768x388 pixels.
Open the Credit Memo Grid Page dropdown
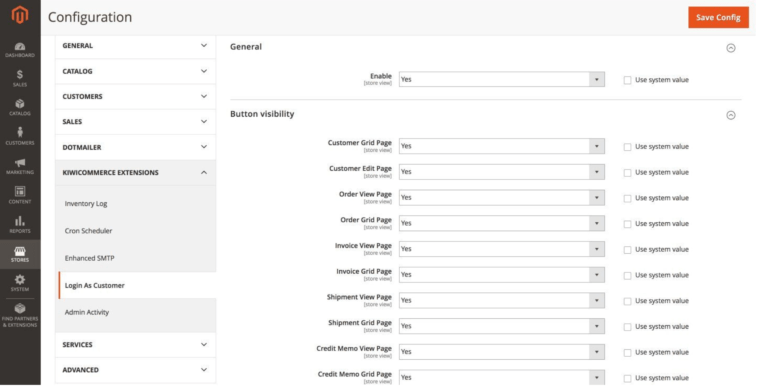coord(502,378)
